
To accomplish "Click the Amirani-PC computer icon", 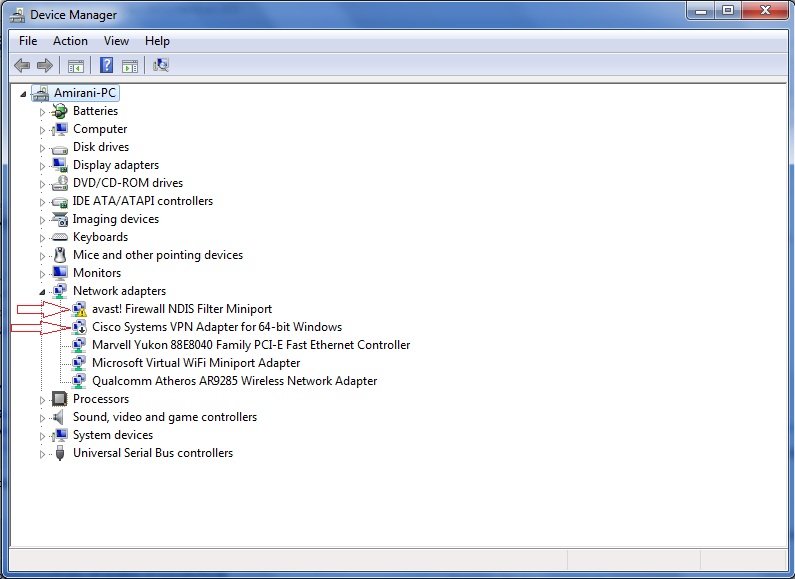I will 41,93.
